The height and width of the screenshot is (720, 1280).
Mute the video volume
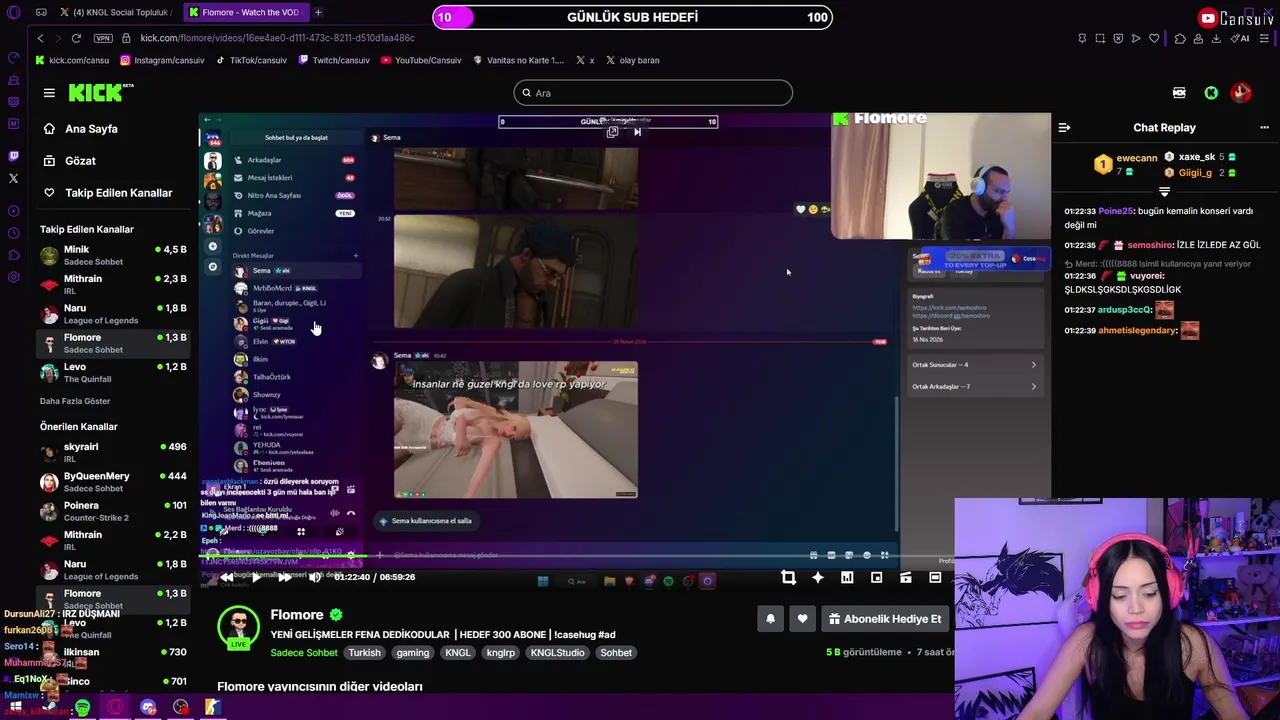coord(315,577)
